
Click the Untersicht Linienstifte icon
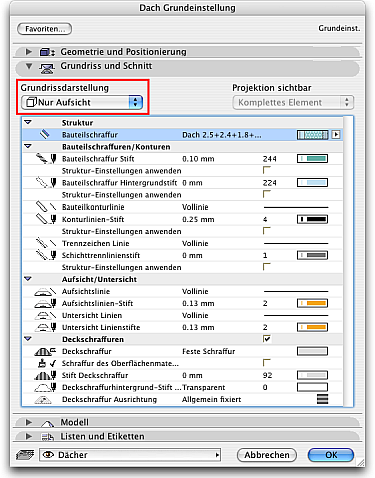45,327
